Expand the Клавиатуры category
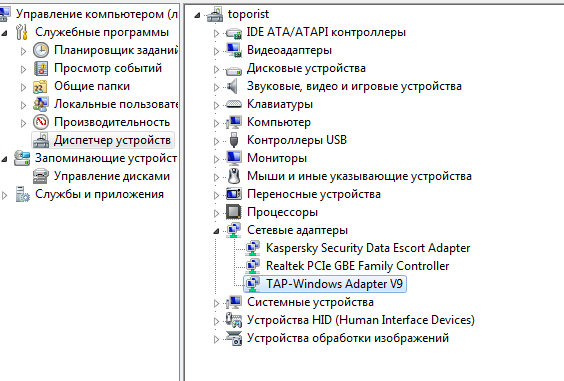The width and height of the screenshot is (564, 381). 216,105
